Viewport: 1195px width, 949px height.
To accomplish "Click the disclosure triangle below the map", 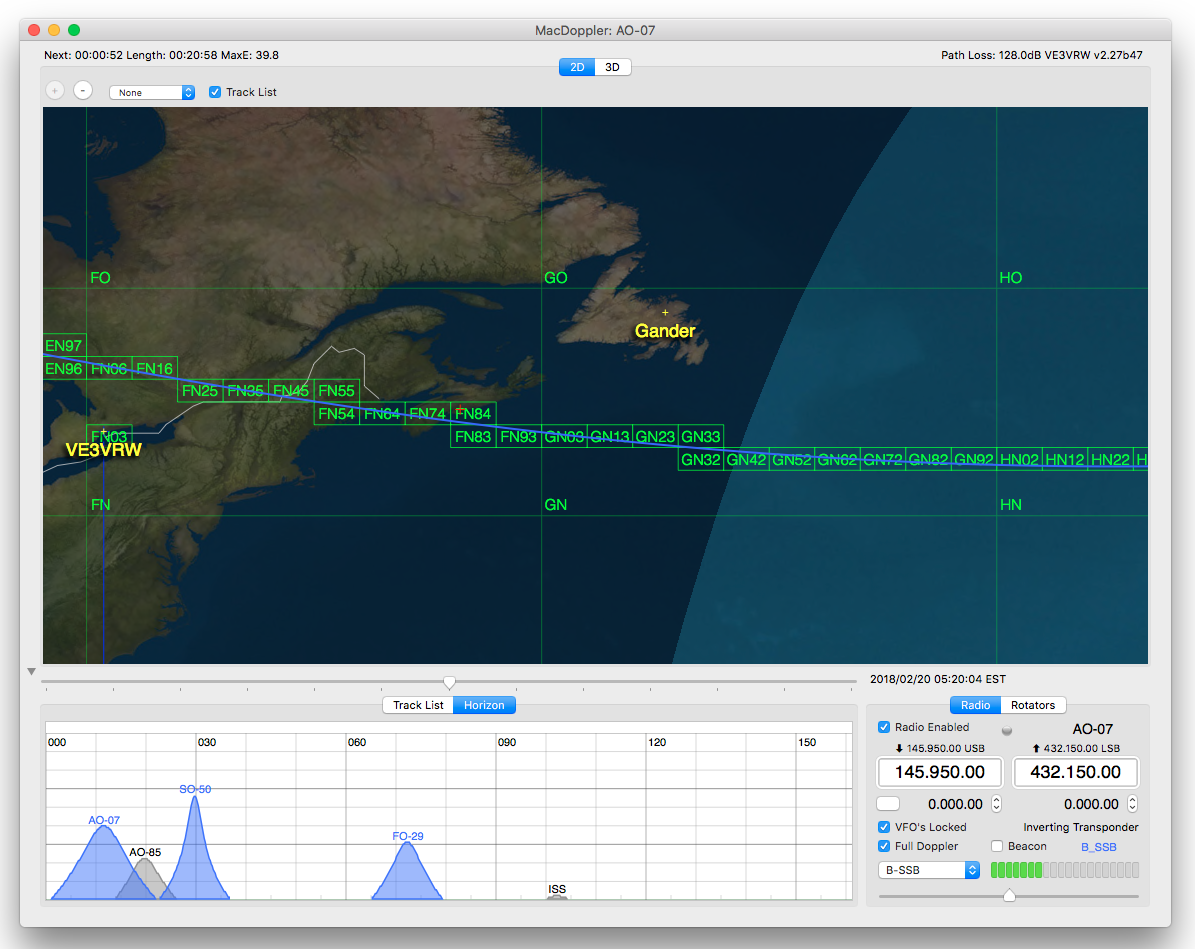I will coord(31,671).
